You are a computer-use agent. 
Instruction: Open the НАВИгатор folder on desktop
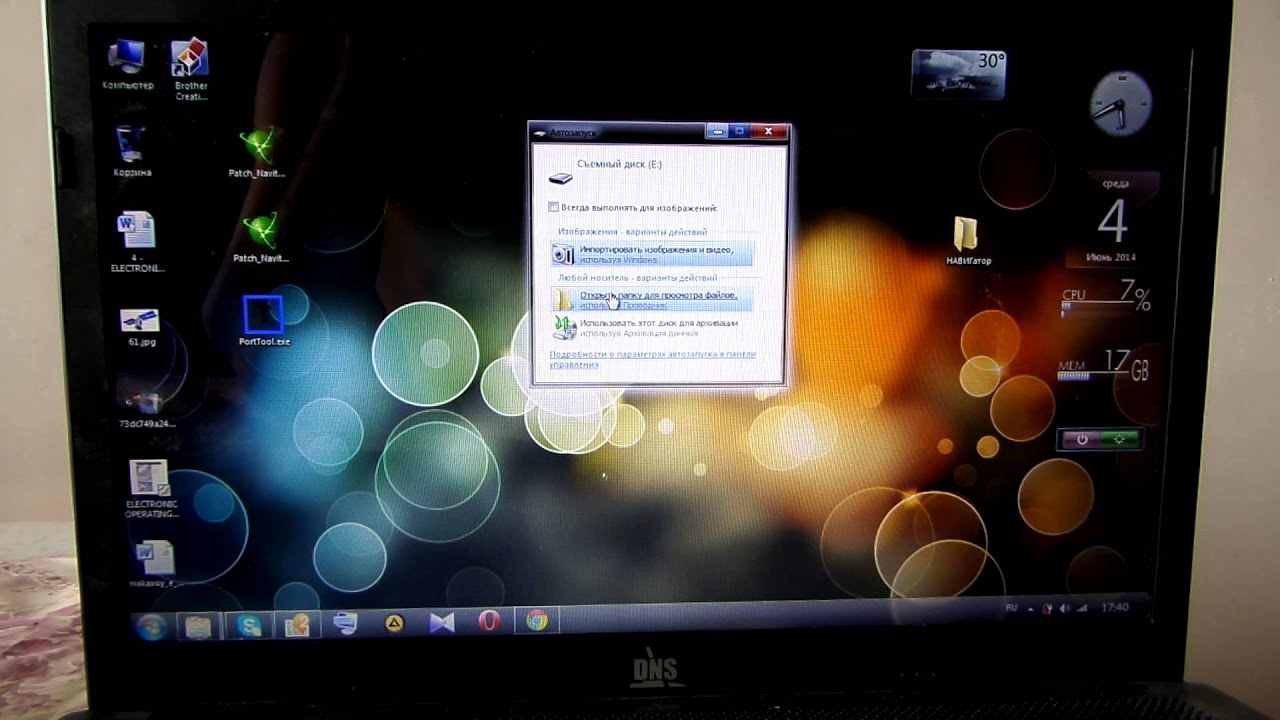[x=967, y=241]
